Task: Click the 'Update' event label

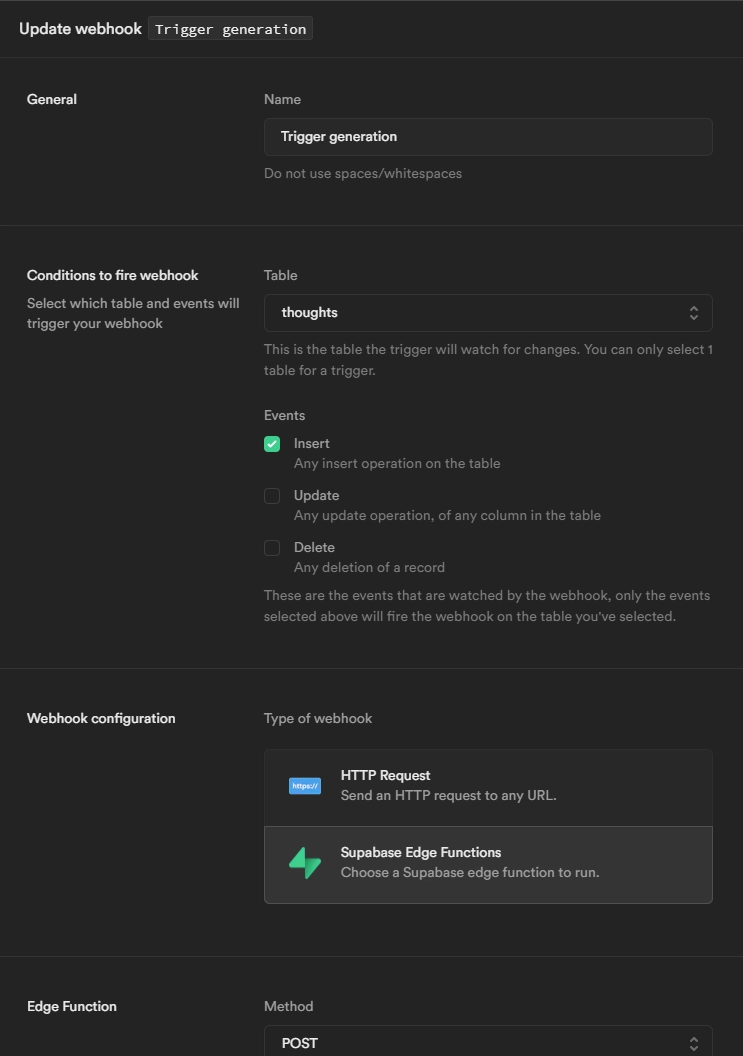Action: point(316,496)
